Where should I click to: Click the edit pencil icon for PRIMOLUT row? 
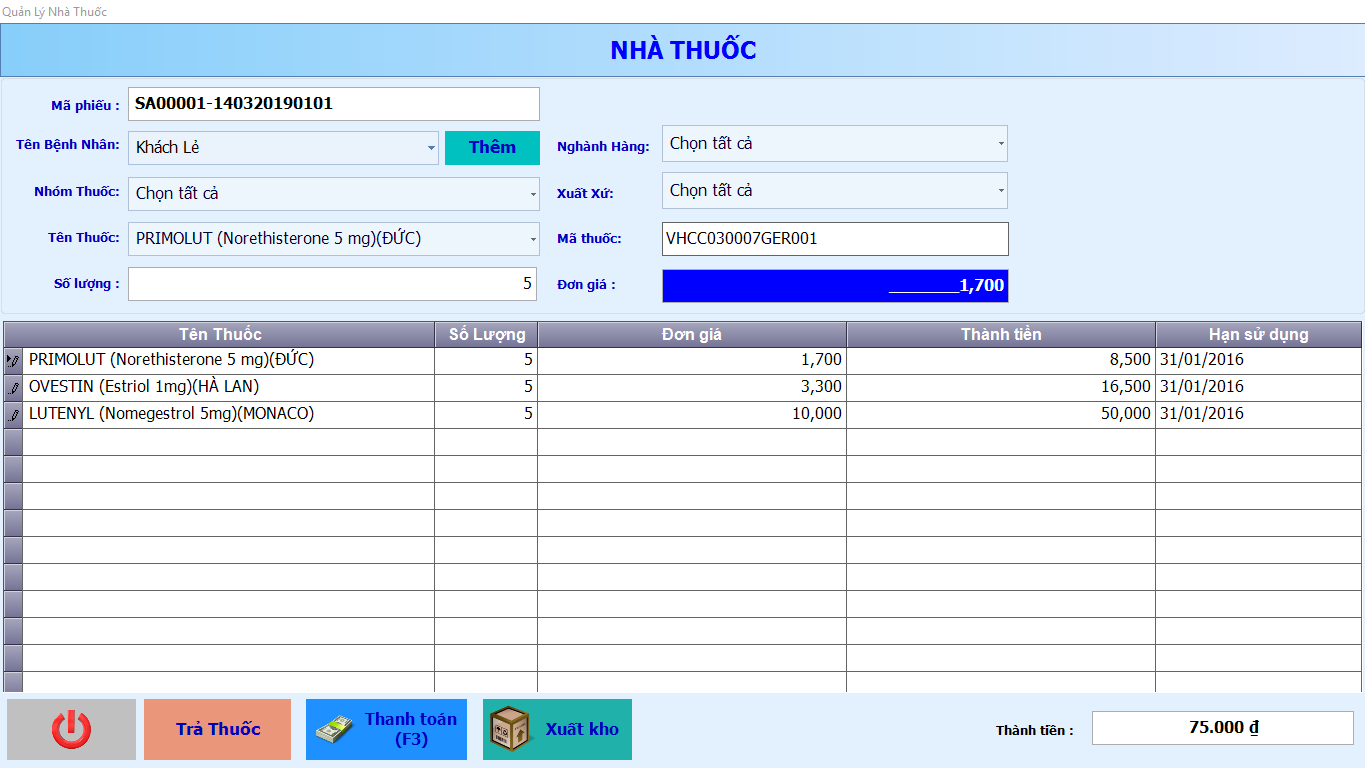tap(14, 360)
